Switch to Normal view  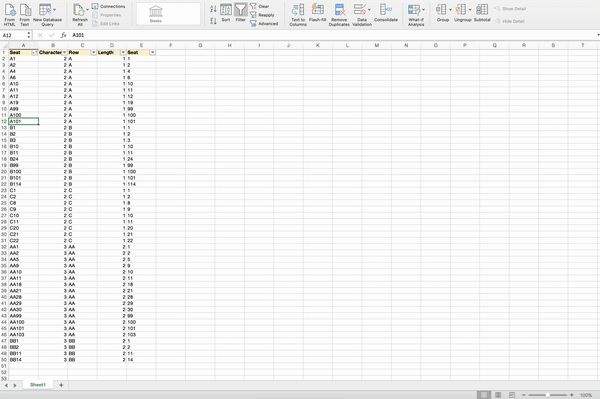484,395
